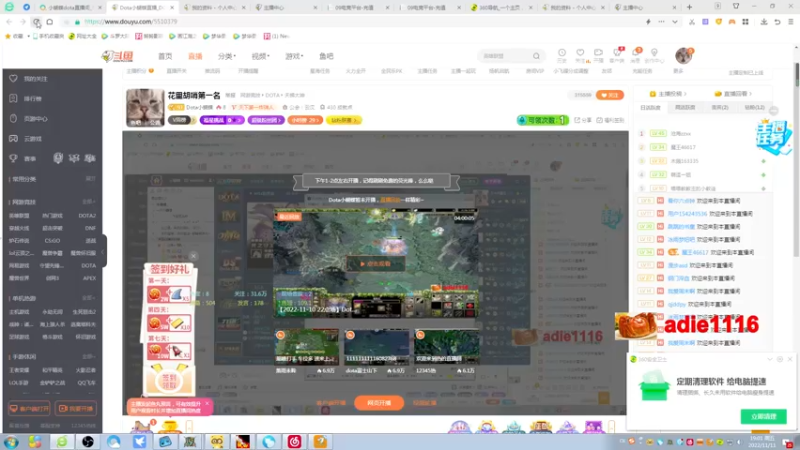
Task: Open 页游中心 in sidebar
Action: point(35,118)
